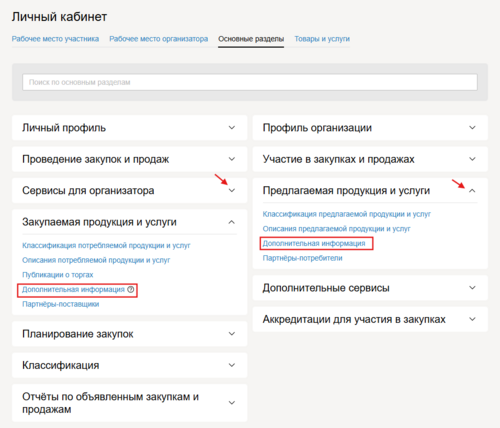The image size is (500, 428).
Task: Open Публикации о торгах link
Action: [58, 275]
